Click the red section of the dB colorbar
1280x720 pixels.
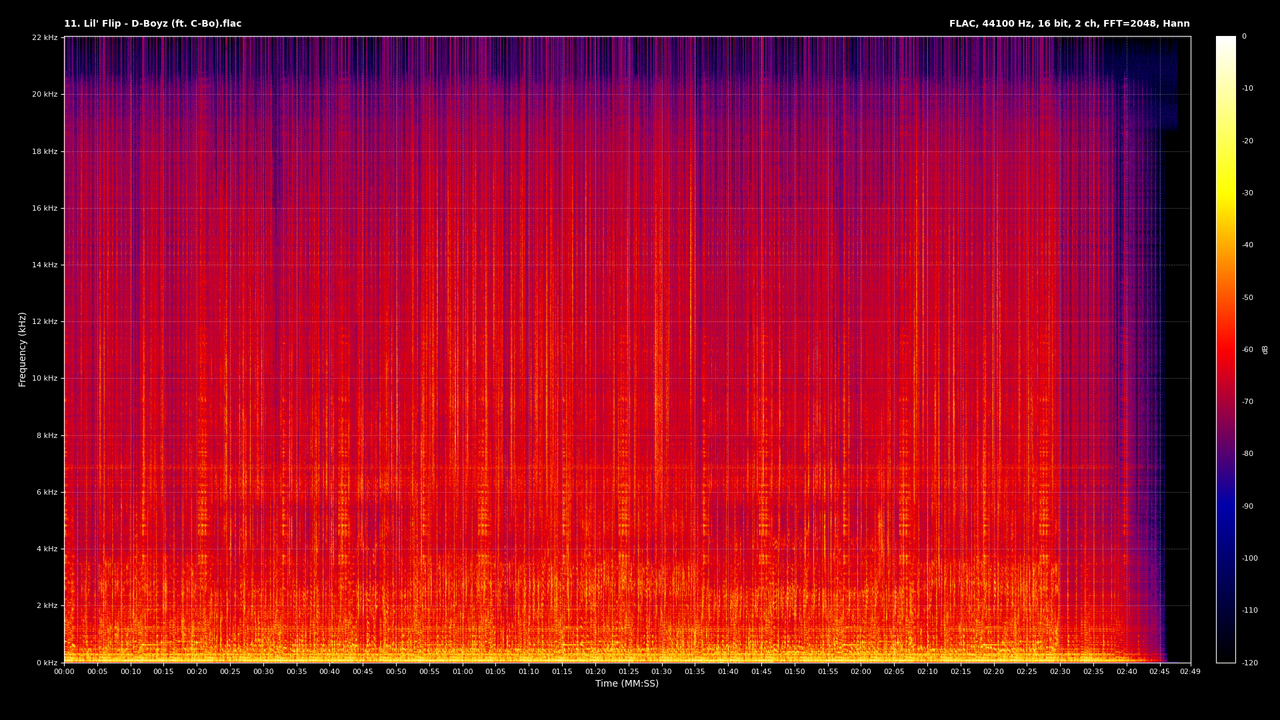[1226, 350]
